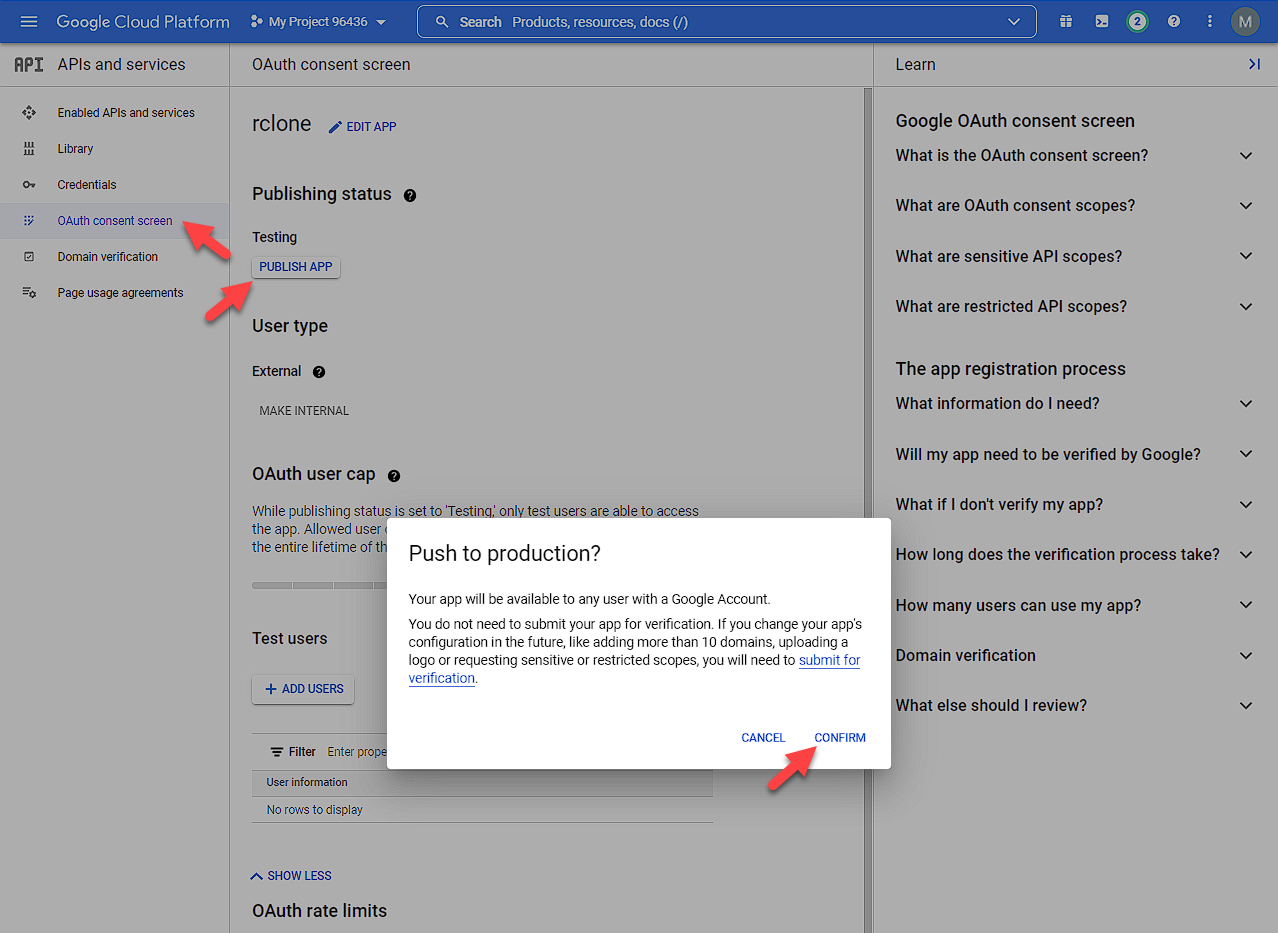Open Library in sidebar
Viewport: 1278px width, 933px height.
(x=75, y=149)
